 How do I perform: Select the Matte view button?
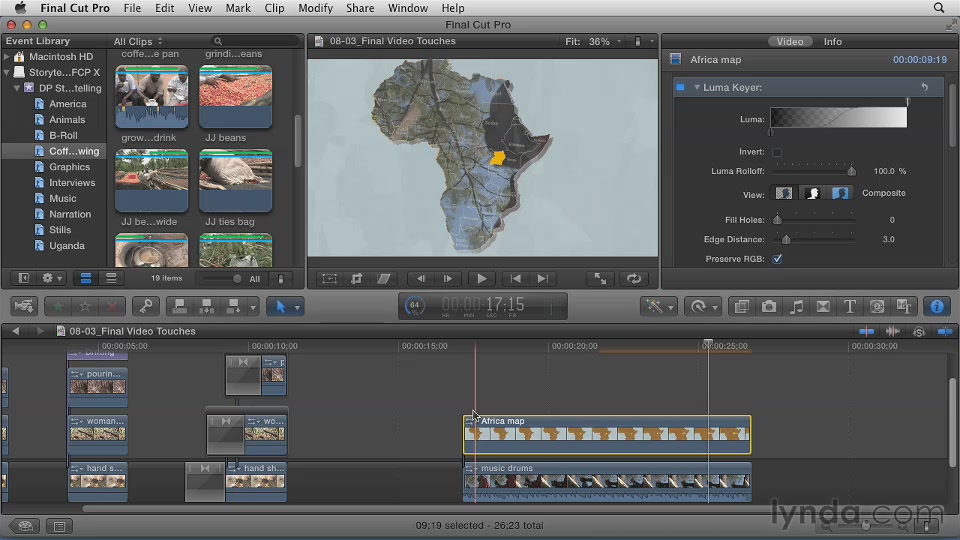tap(812, 193)
